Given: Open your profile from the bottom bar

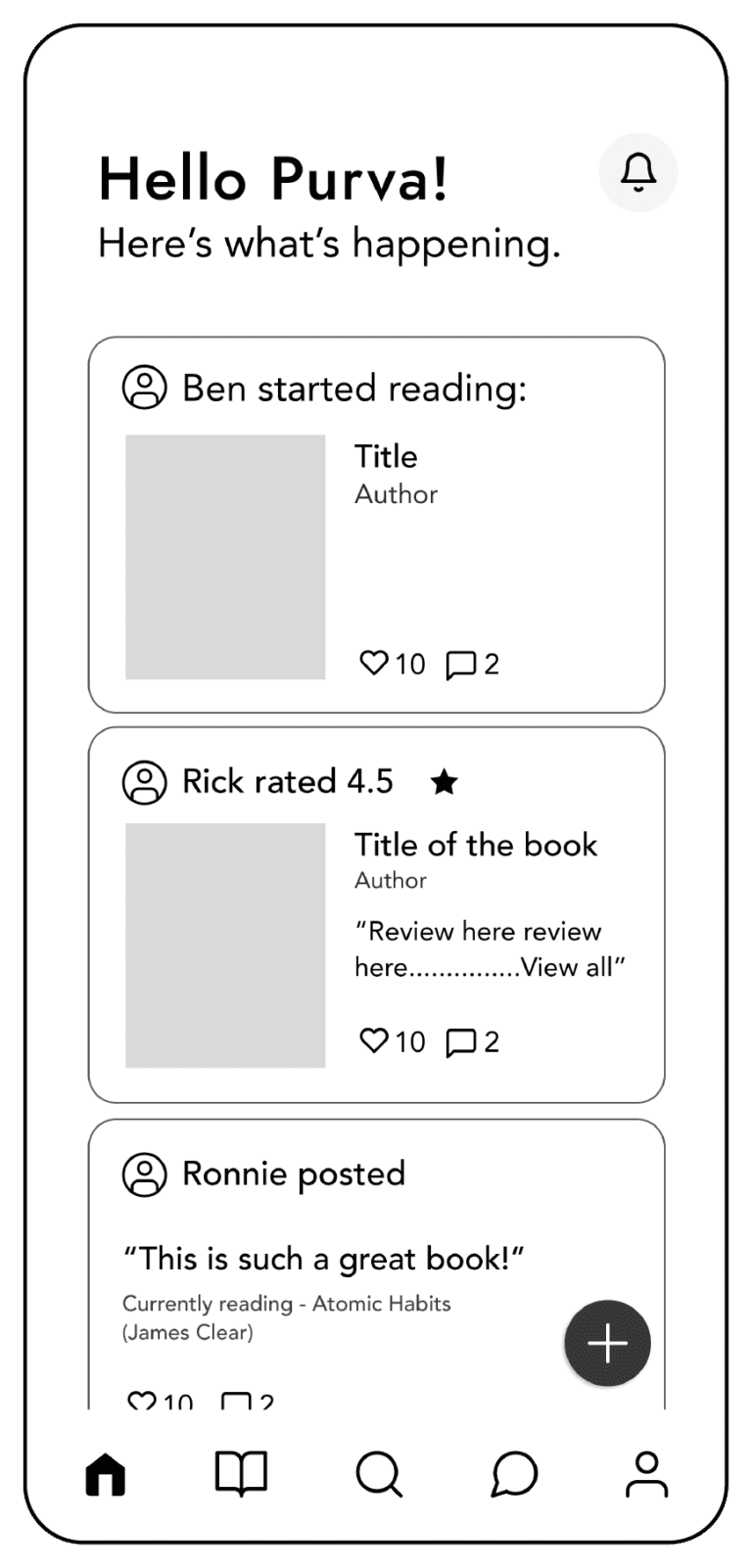Looking at the screenshot, I should 645,1473.
